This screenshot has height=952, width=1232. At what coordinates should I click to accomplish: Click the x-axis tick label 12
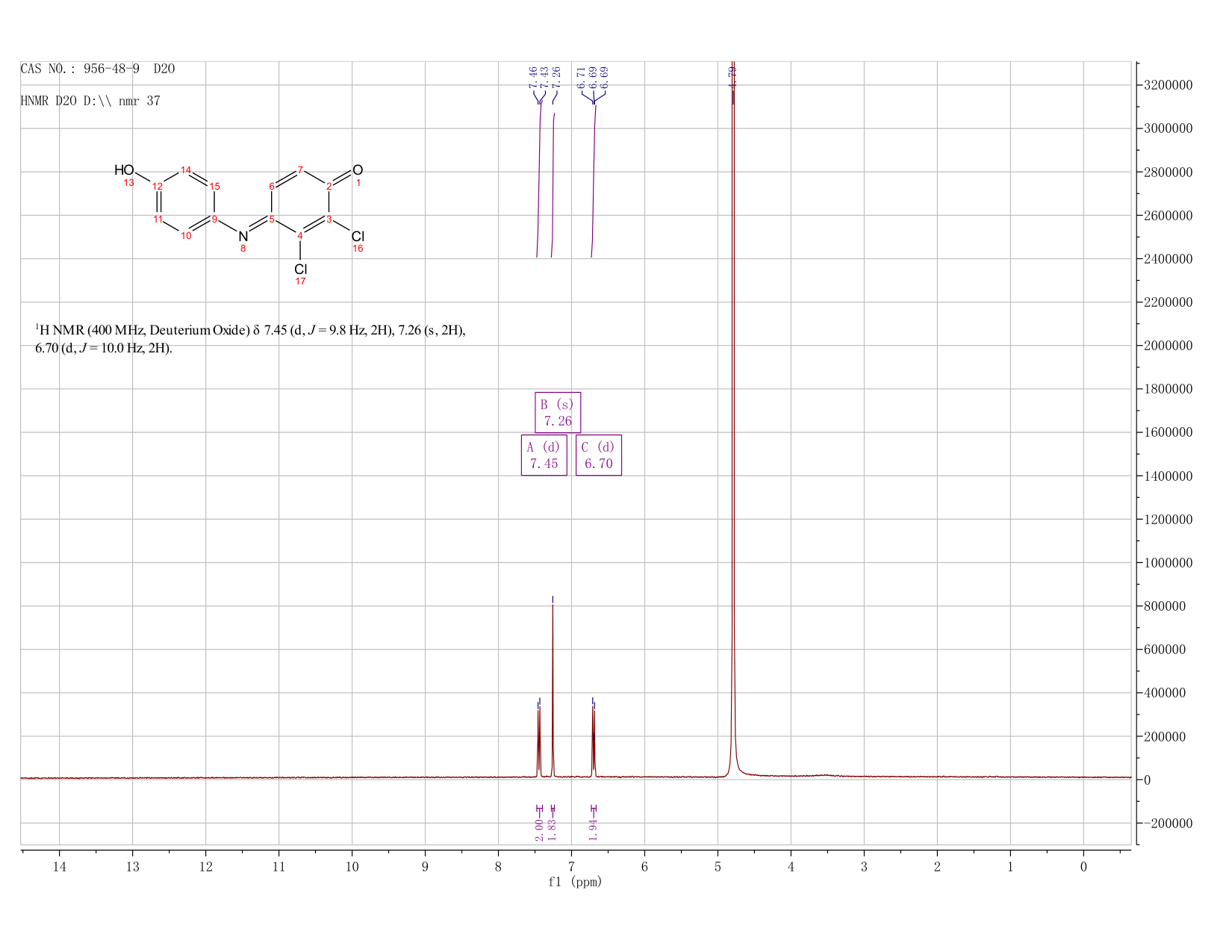pyautogui.click(x=205, y=867)
